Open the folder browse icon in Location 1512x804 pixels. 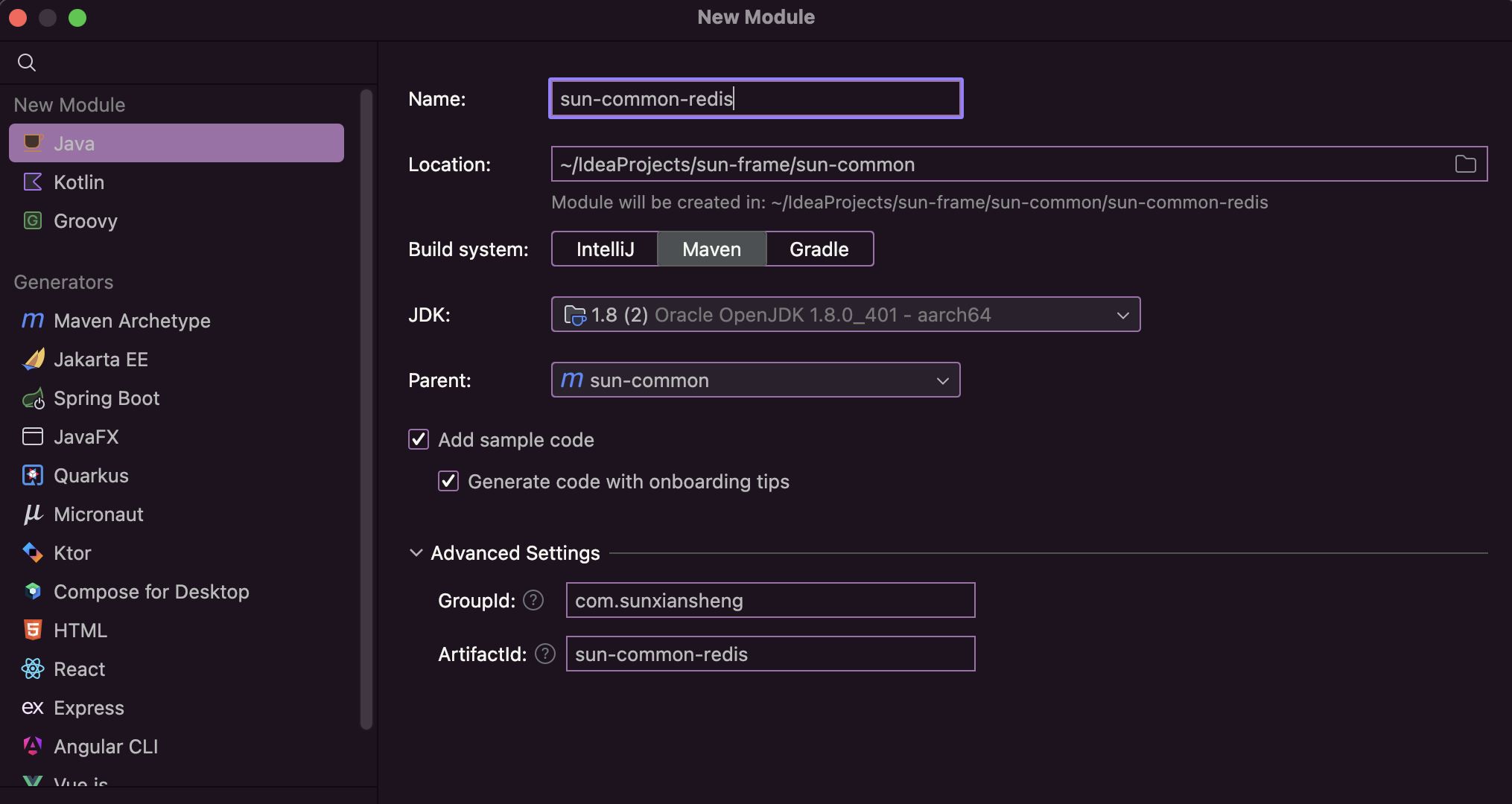pos(1465,165)
